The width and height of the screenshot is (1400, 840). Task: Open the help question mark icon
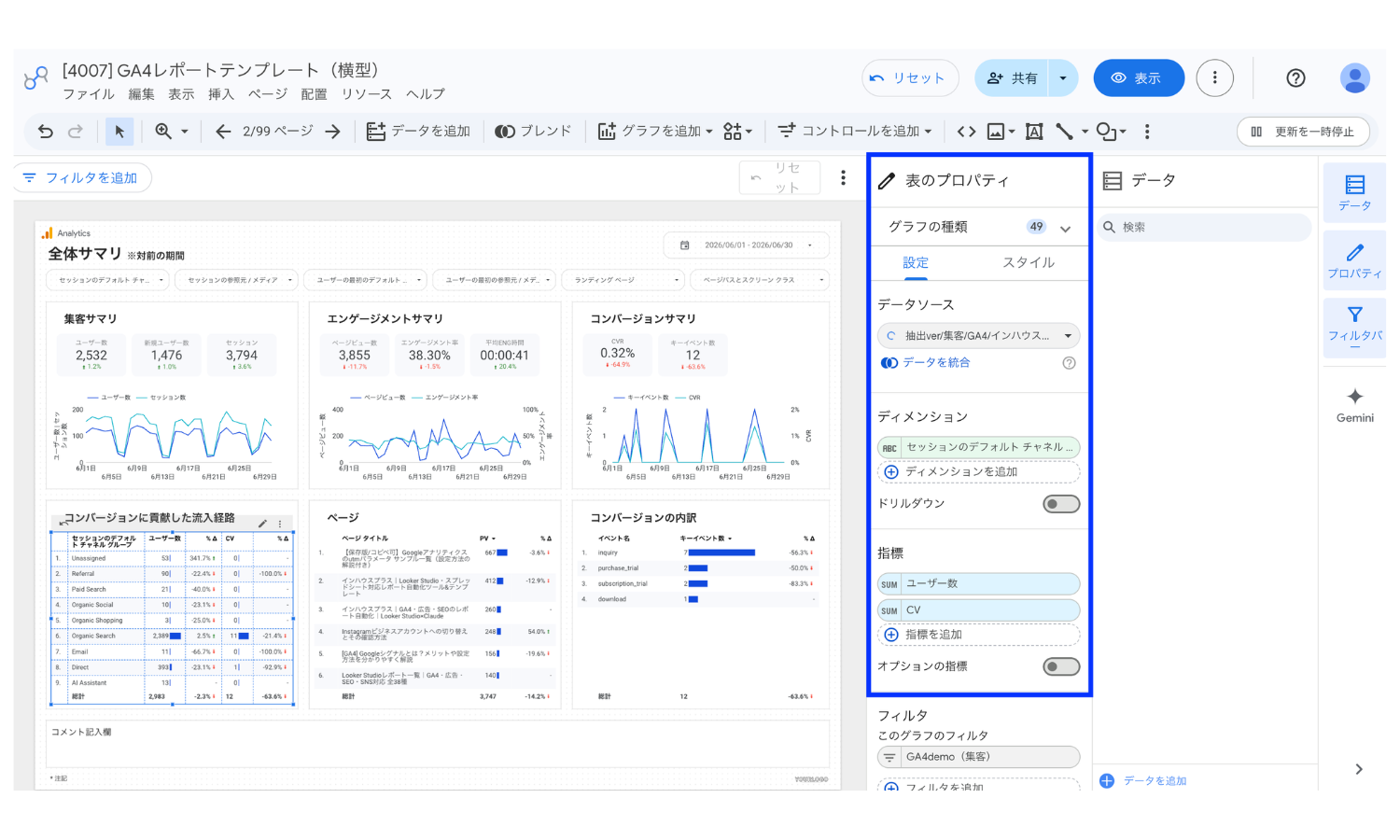(x=1295, y=78)
